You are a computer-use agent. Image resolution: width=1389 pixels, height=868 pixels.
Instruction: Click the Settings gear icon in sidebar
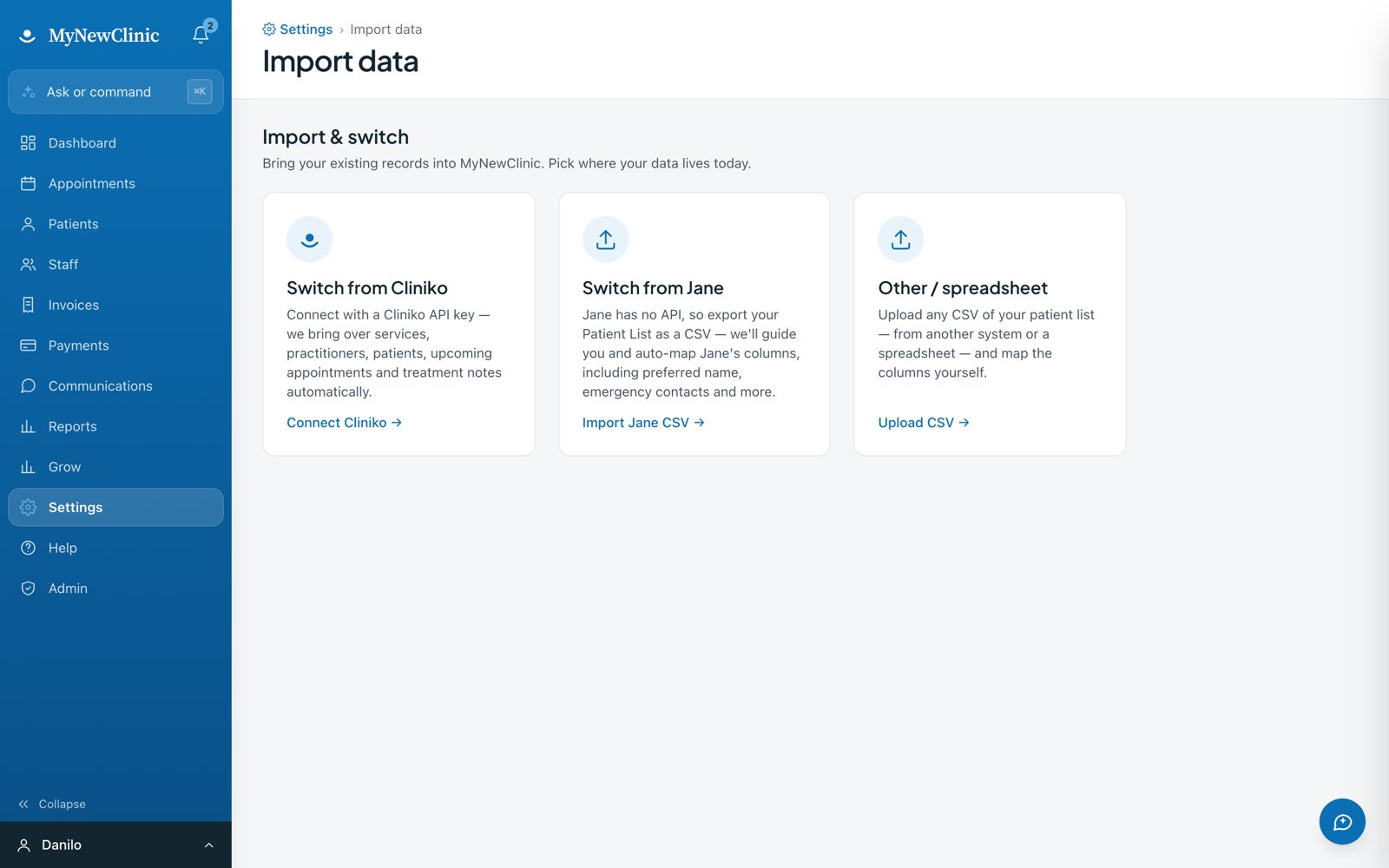click(28, 508)
